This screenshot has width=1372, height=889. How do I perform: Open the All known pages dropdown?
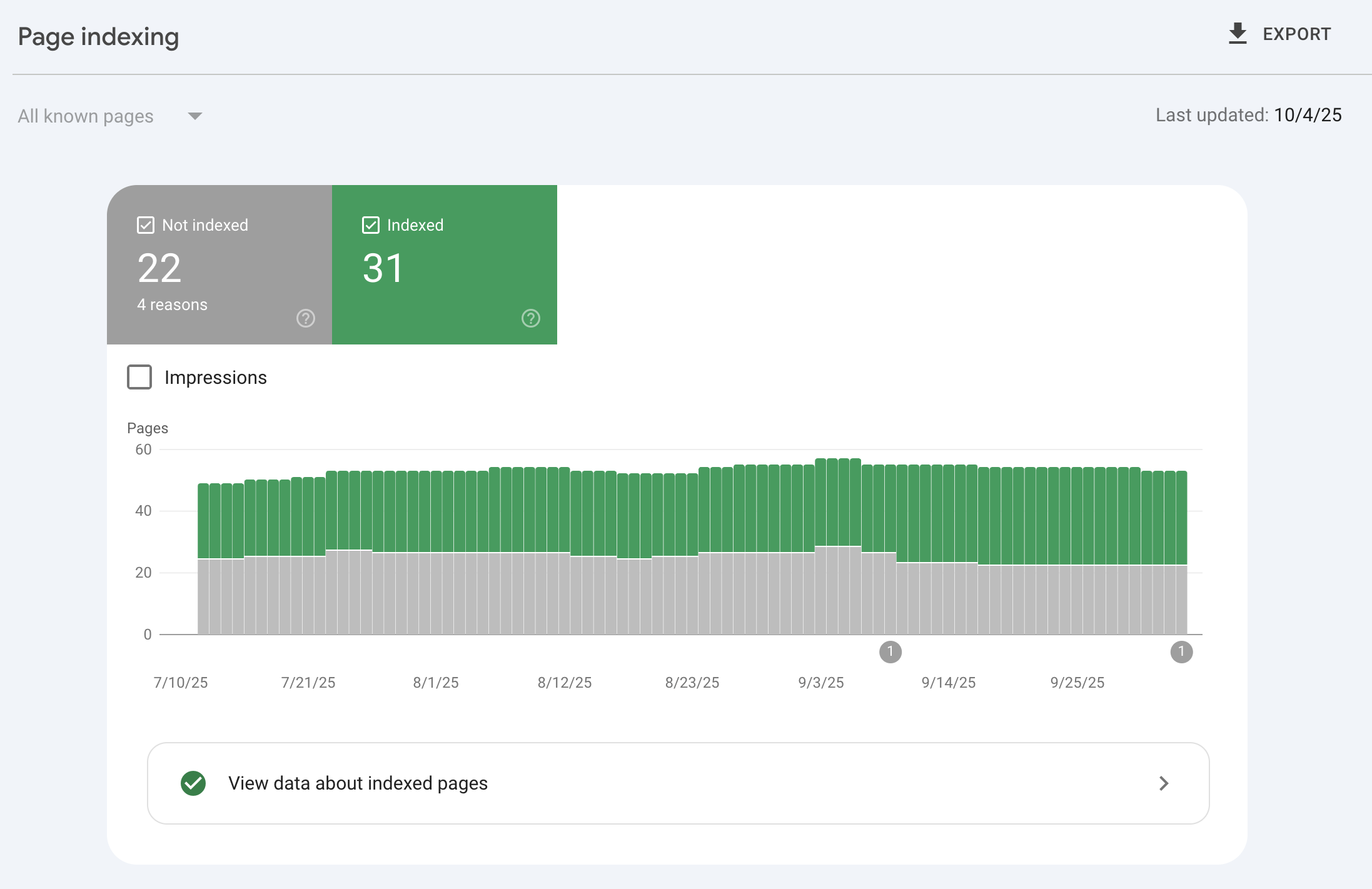86,116
